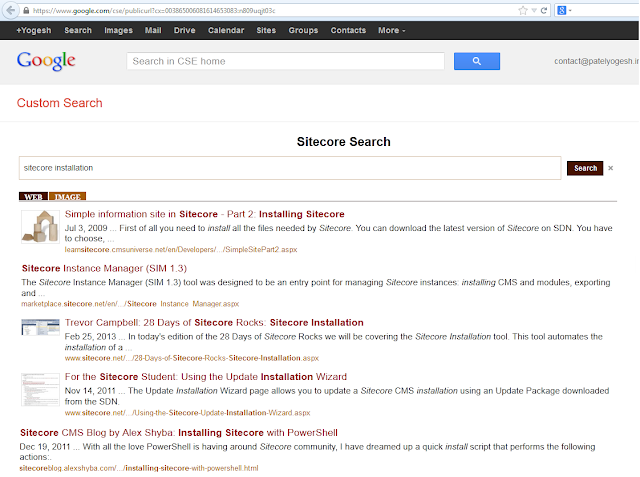Click the Sitecore Search heading text
Screen dimensions: 640x477
click(x=344, y=142)
